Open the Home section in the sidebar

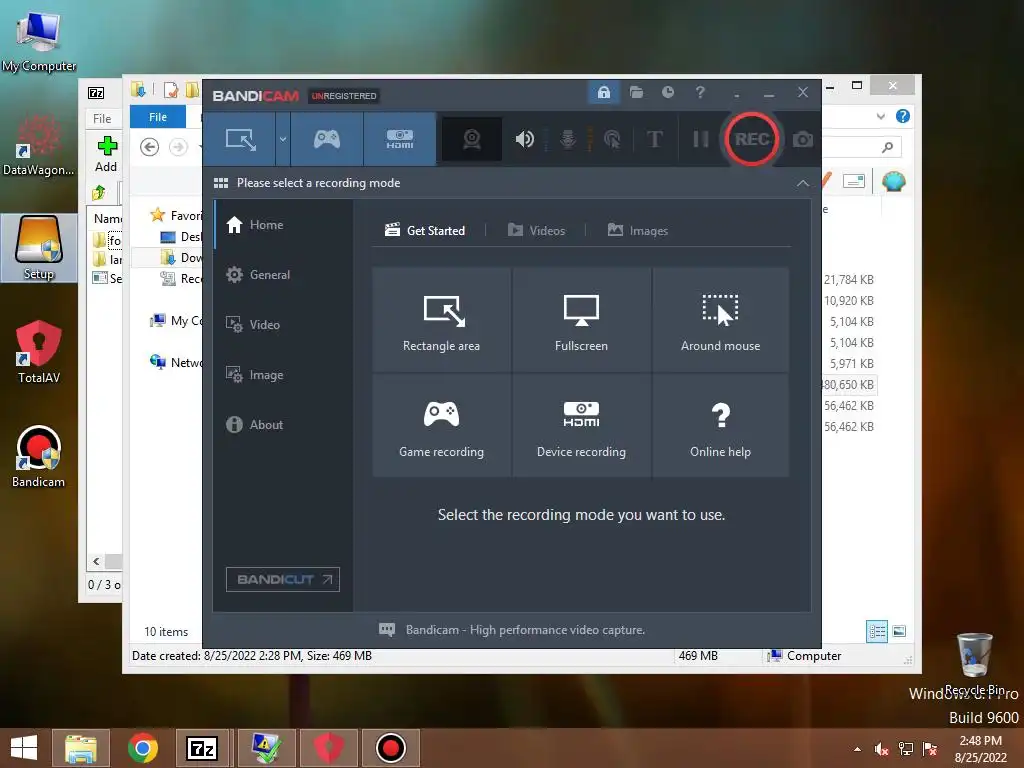(x=284, y=225)
